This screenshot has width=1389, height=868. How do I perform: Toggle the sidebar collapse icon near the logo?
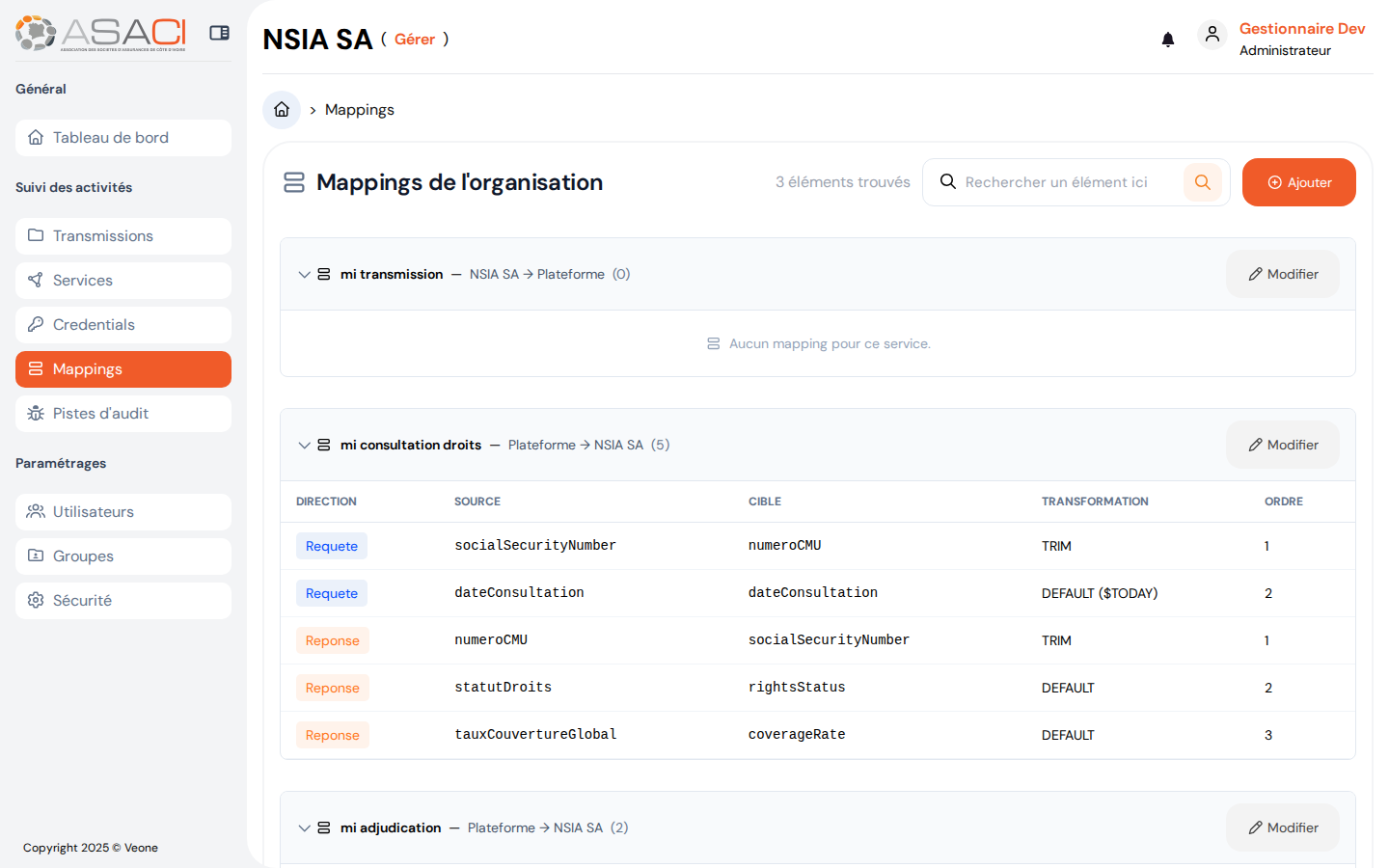point(219,32)
